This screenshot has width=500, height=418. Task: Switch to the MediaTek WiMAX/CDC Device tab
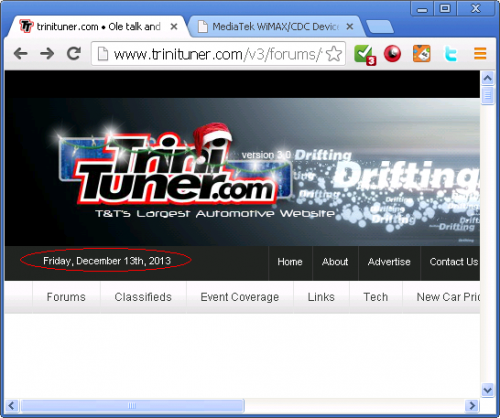(x=275, y=27)
